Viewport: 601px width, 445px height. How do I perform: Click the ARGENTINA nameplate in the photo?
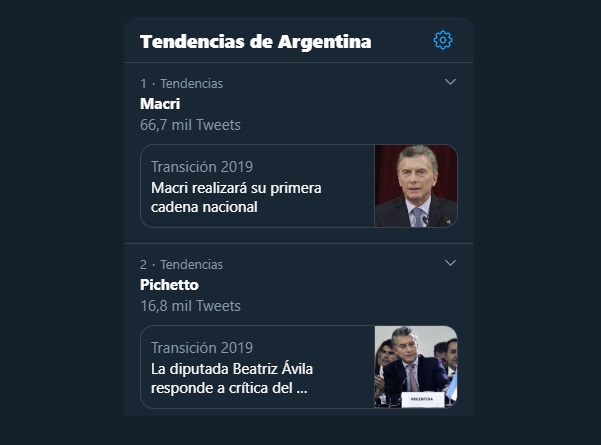tap(420, 398)
